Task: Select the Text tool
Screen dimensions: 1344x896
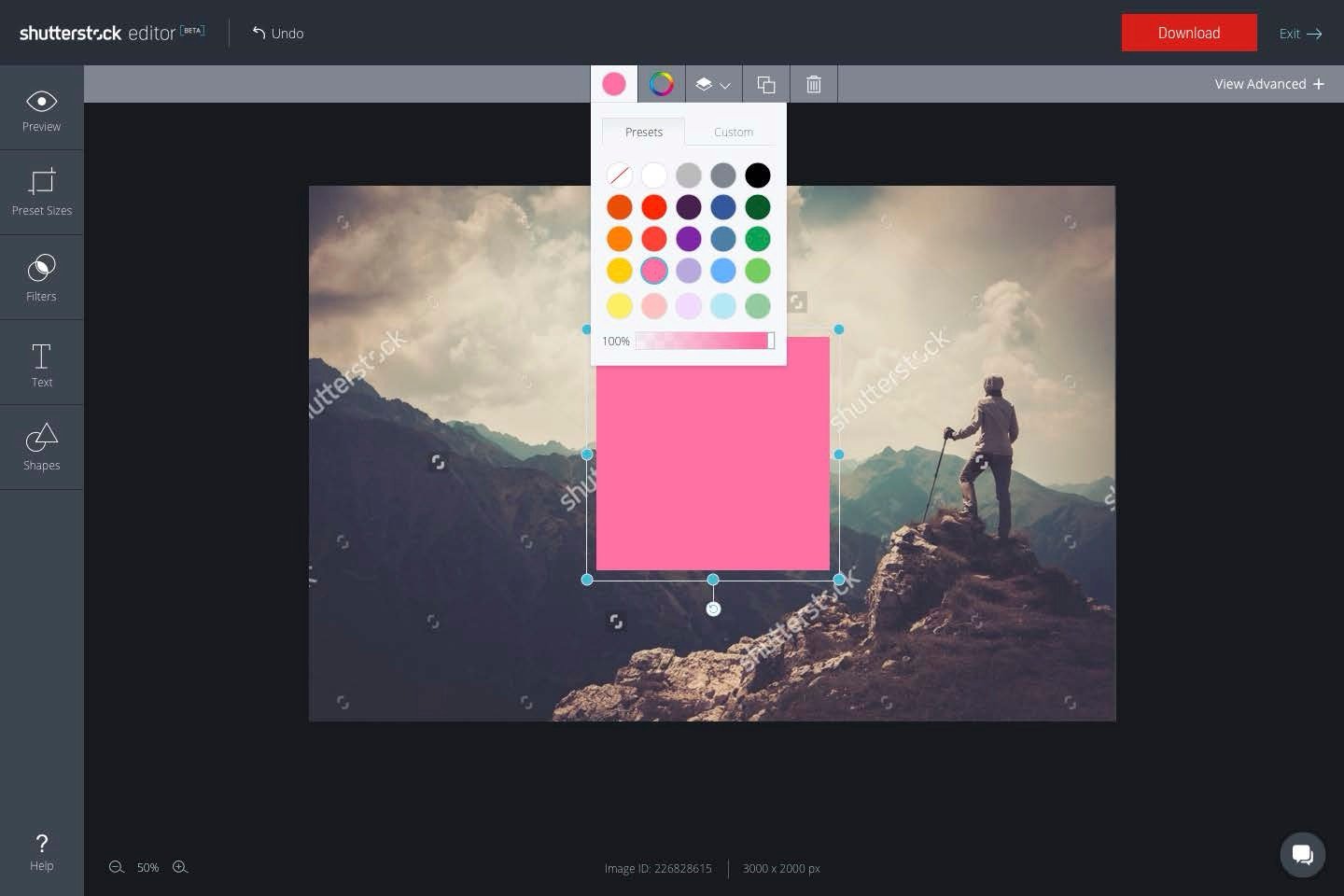Action: tap(41, 363)
